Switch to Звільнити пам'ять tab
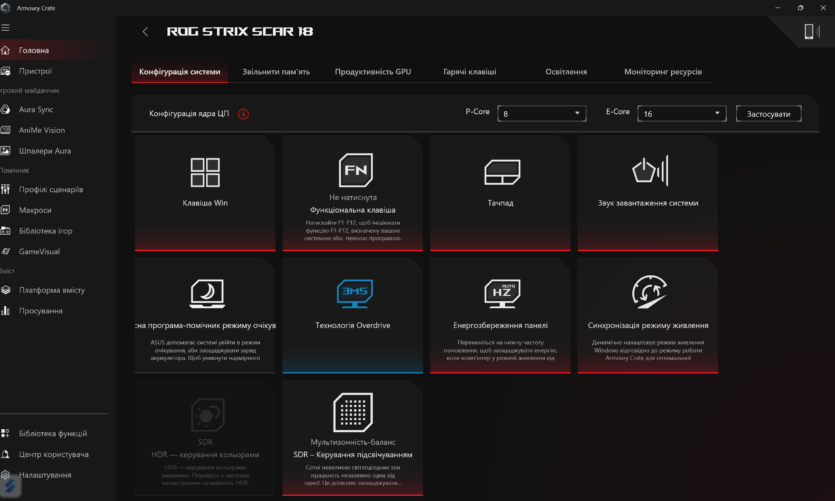This screenshot has width=835, height=501. 276,72
